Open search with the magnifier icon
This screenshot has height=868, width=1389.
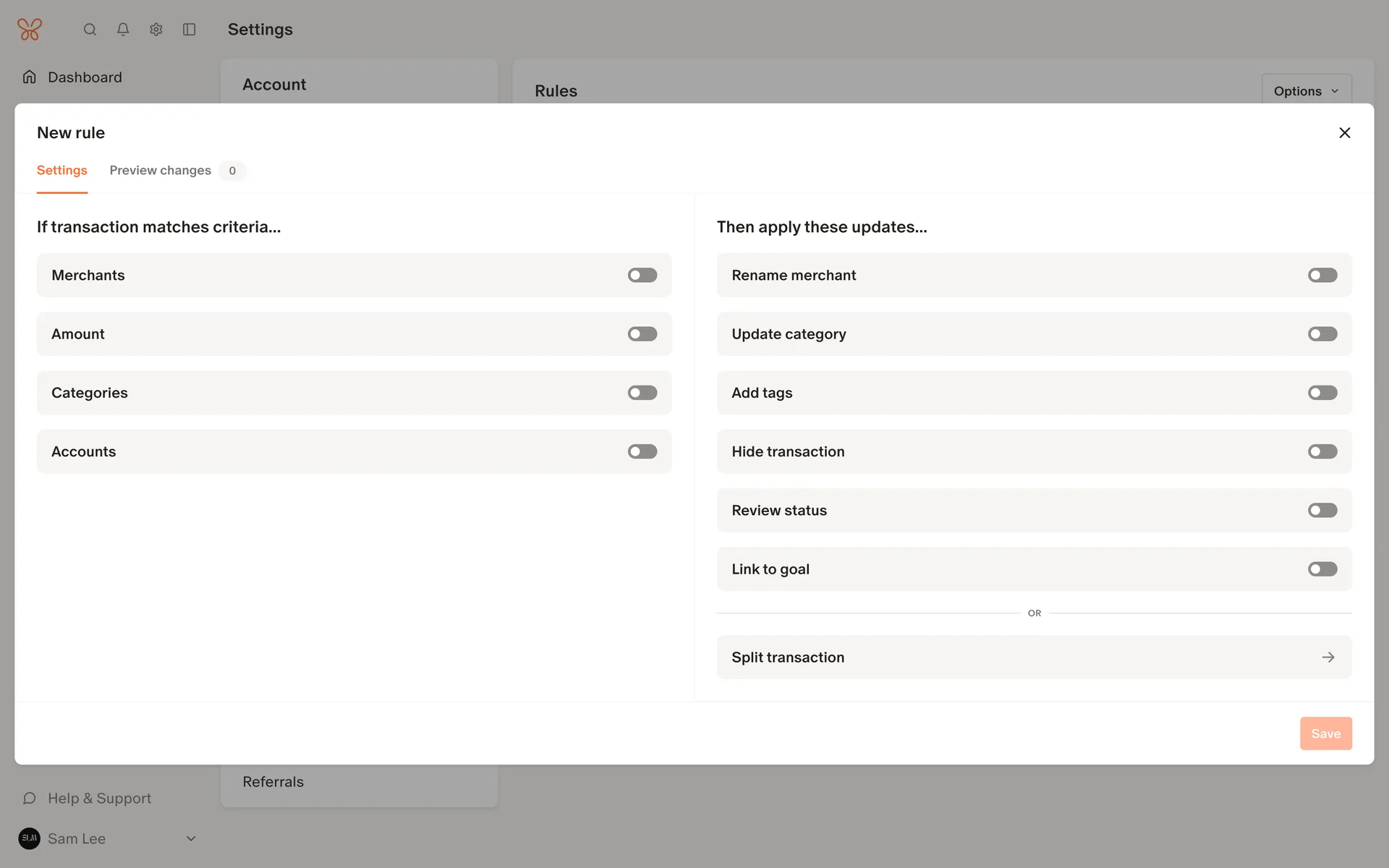click(x=90, y=30)
